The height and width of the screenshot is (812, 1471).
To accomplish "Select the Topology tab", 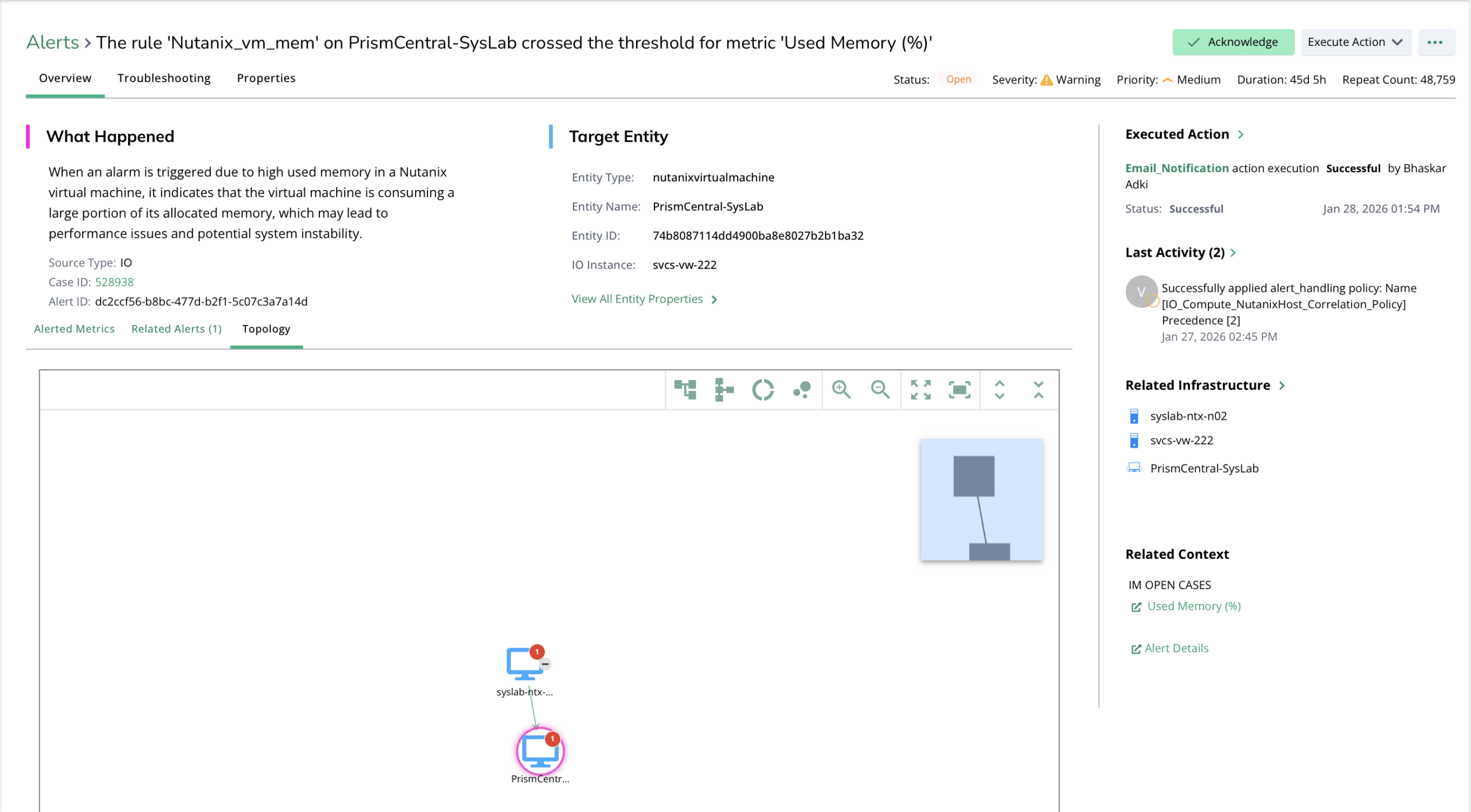I will pyautogui.click(x=266, y=329).
